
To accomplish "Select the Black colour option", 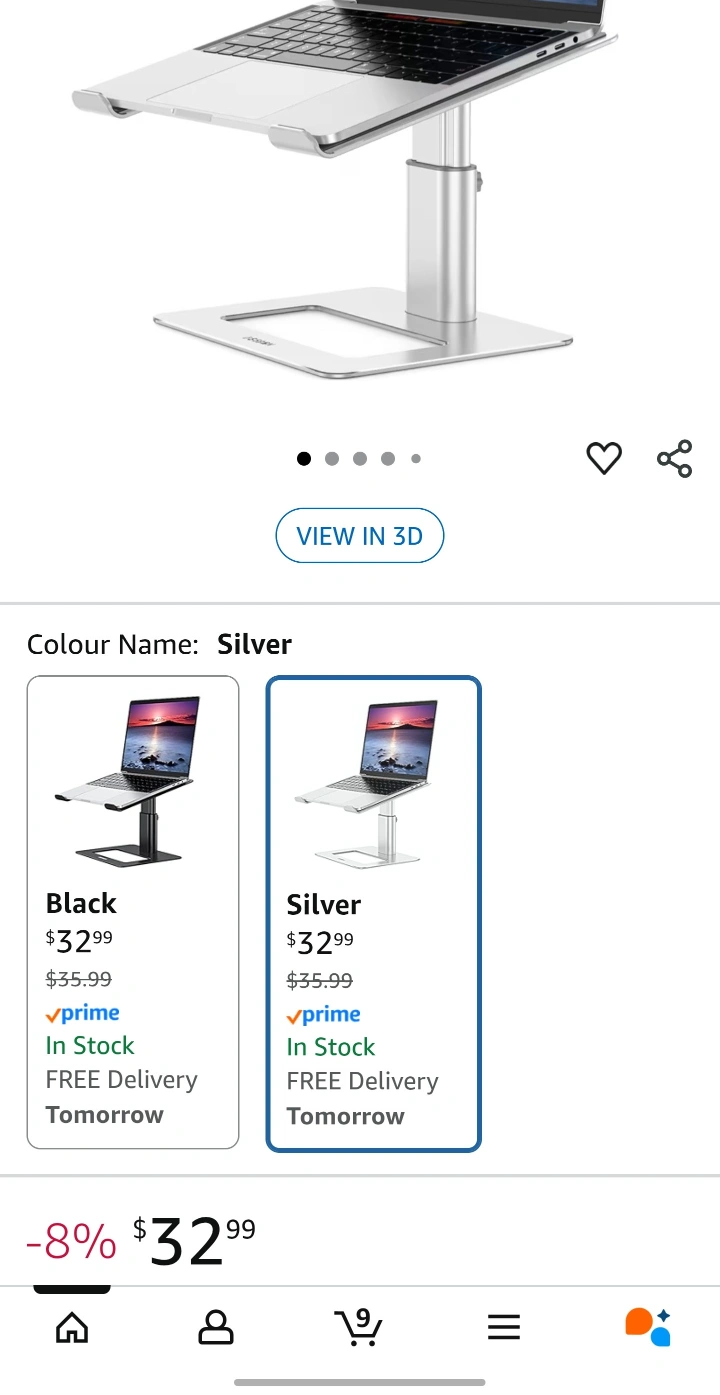I will (x=133, y=912).
